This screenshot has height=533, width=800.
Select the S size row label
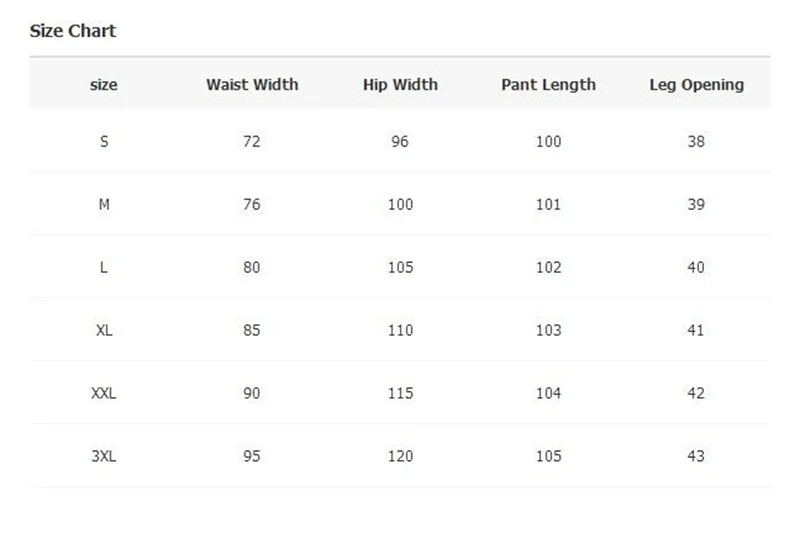(x=104, y=141)
